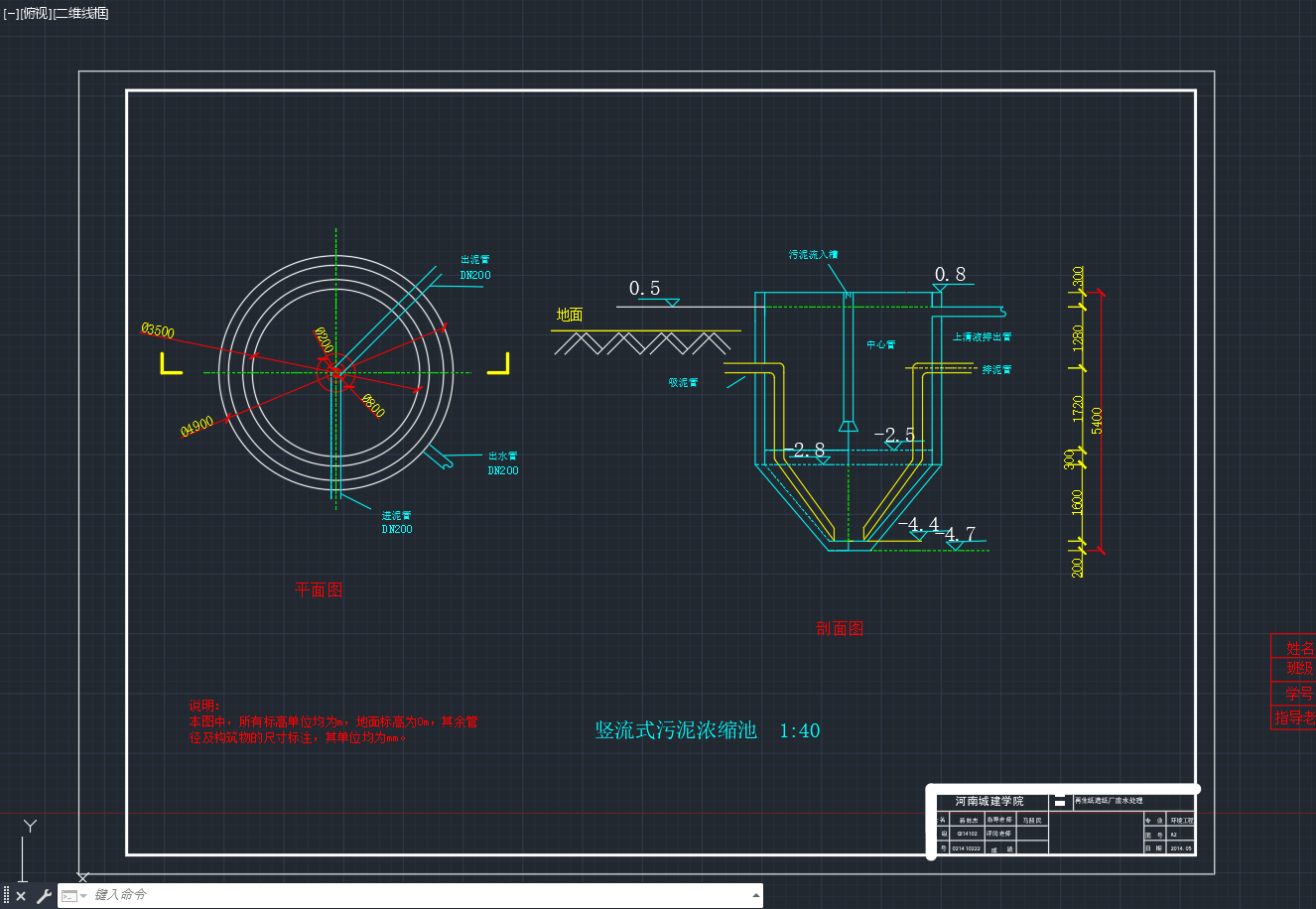Select the 1720 vertical dimension

coord(1078,409)
